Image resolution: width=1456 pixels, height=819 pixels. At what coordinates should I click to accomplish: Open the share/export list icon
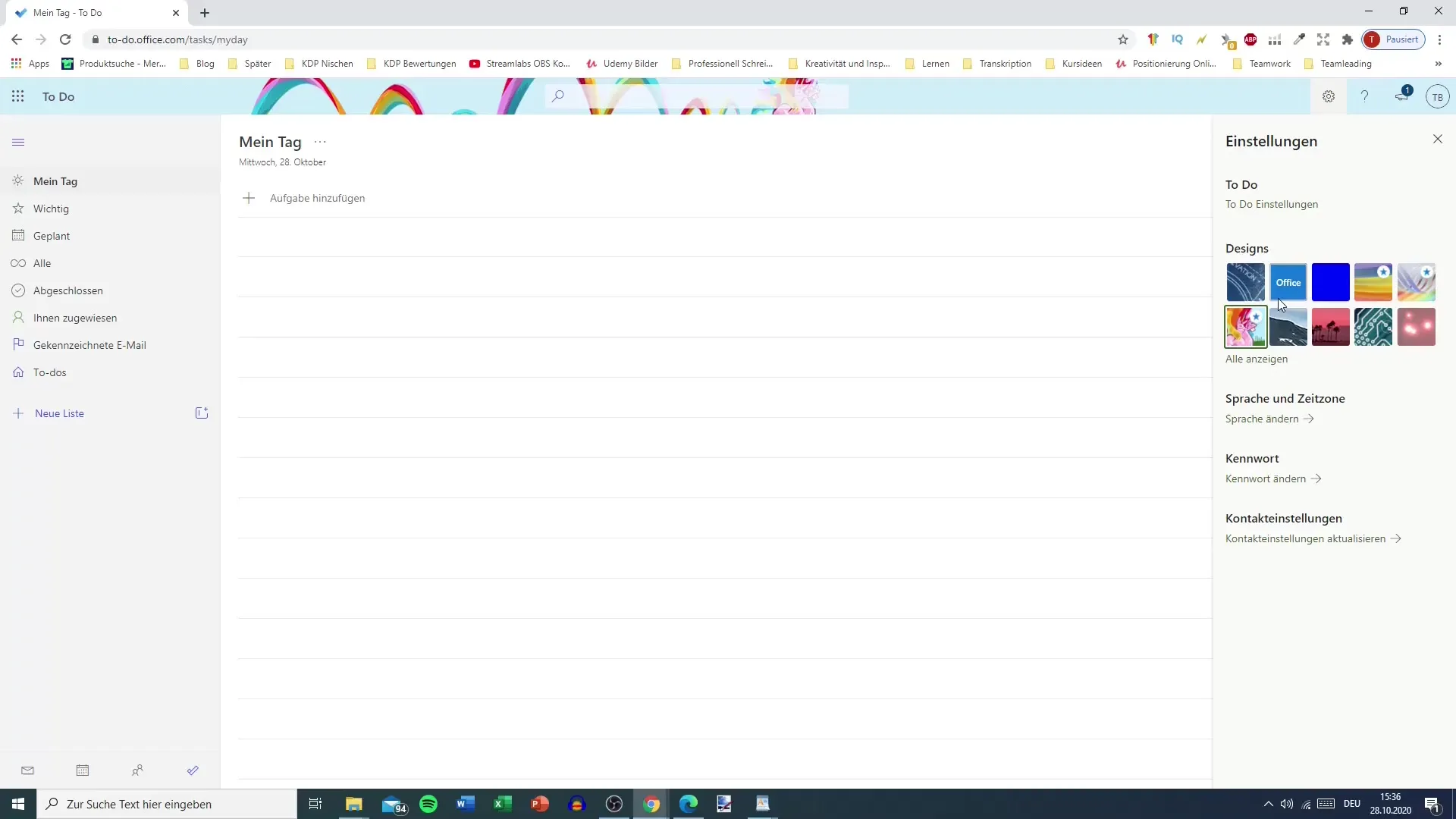pos(201,413)
